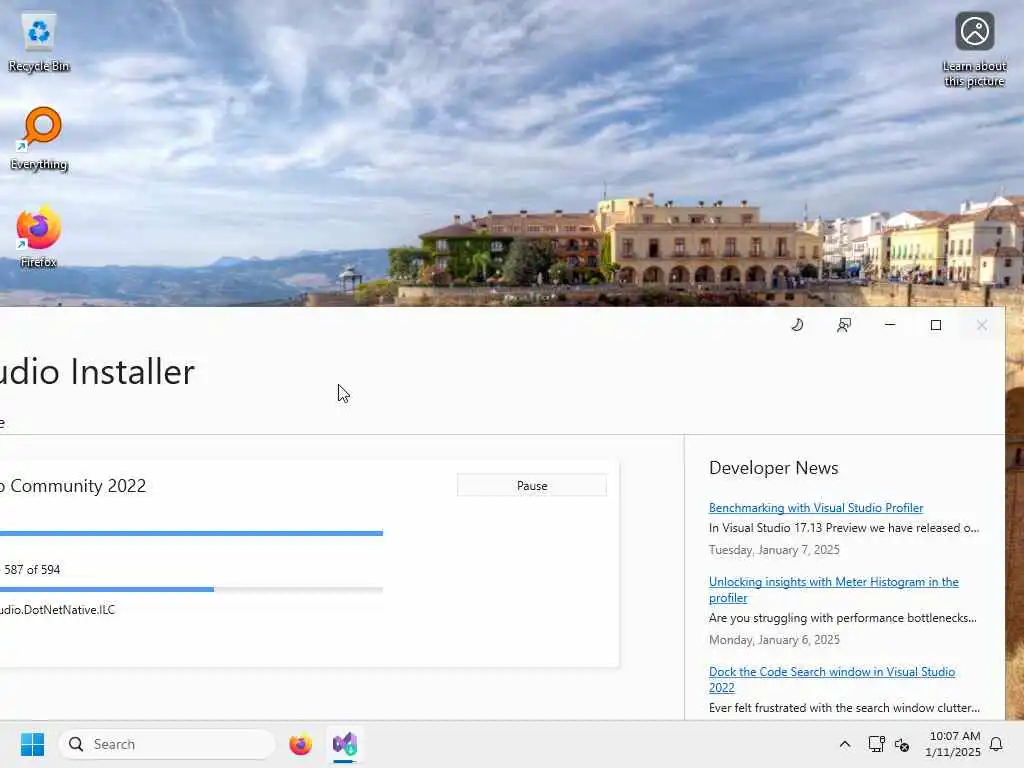This screenshot has width=1024, height=768.
Task: Click the package install progress bar
Action: (x=191, y=589)
